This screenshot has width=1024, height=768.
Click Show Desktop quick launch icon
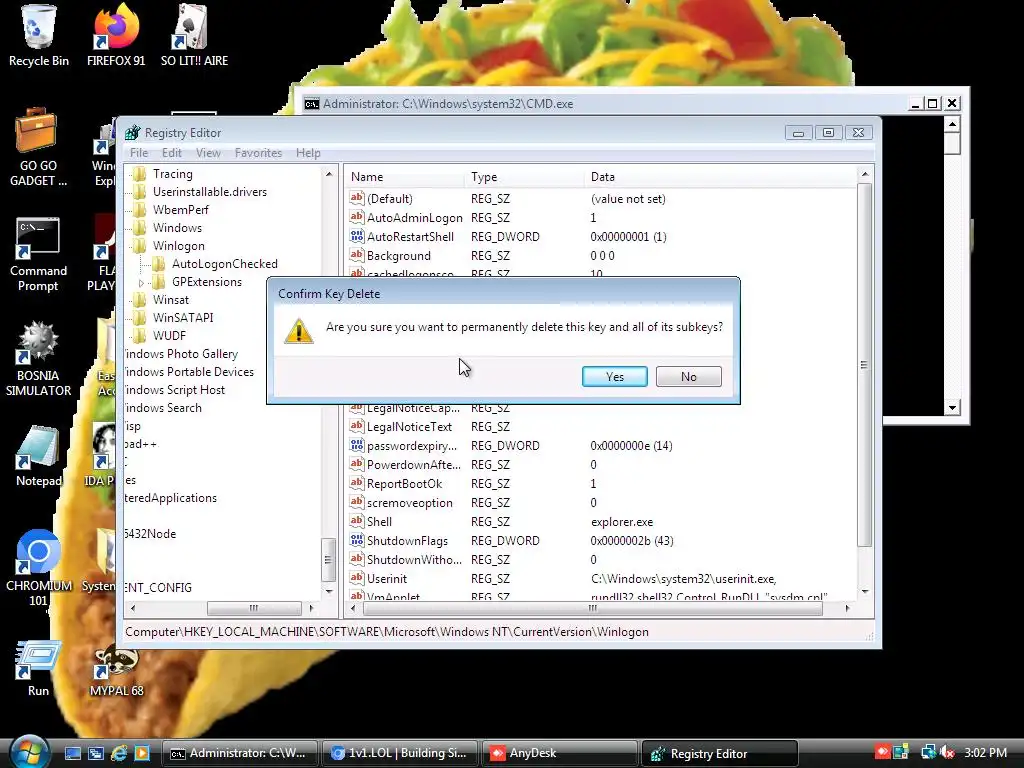pos(72,753)
